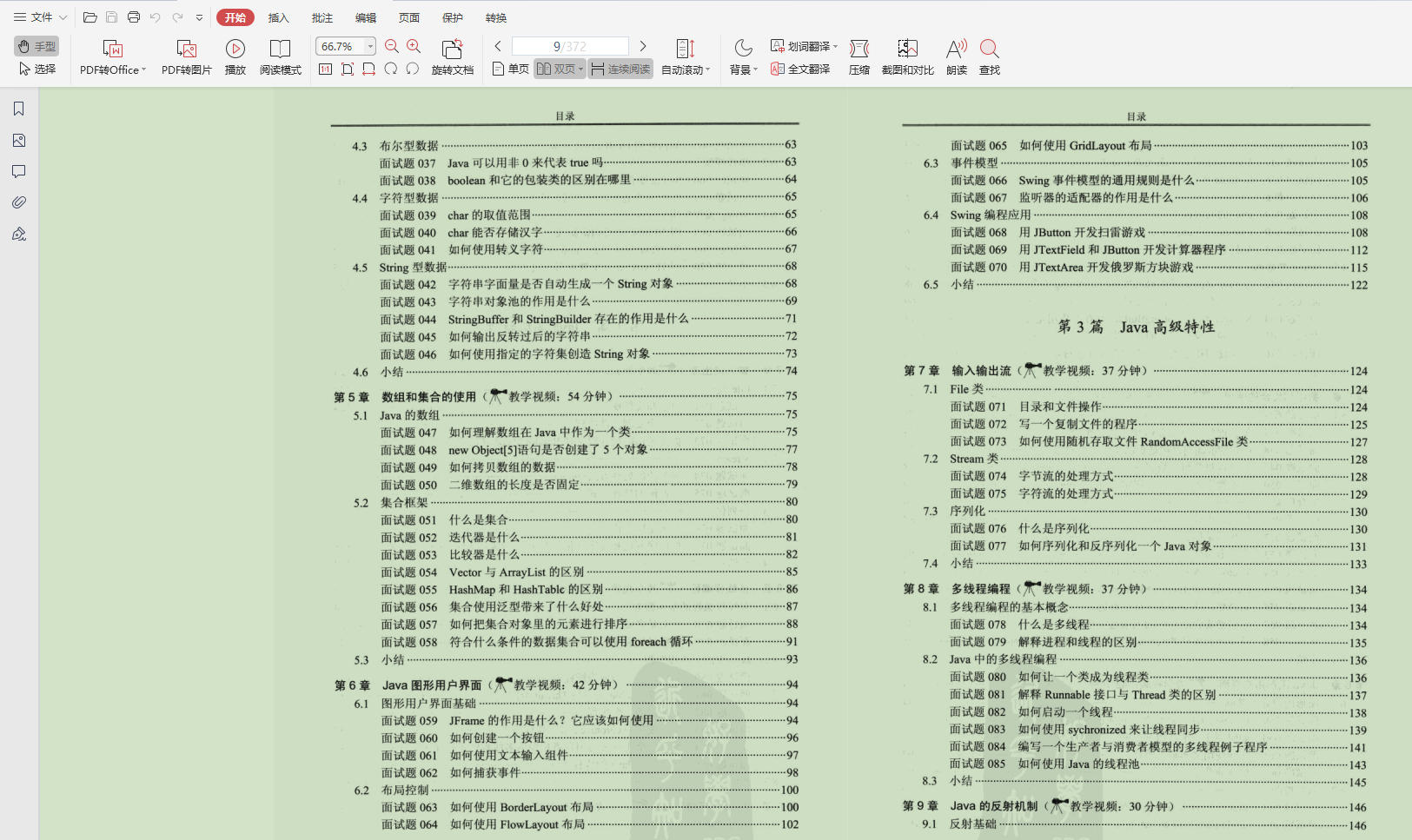
Task: Click the undo arrow icon
Action: [155, 17]
